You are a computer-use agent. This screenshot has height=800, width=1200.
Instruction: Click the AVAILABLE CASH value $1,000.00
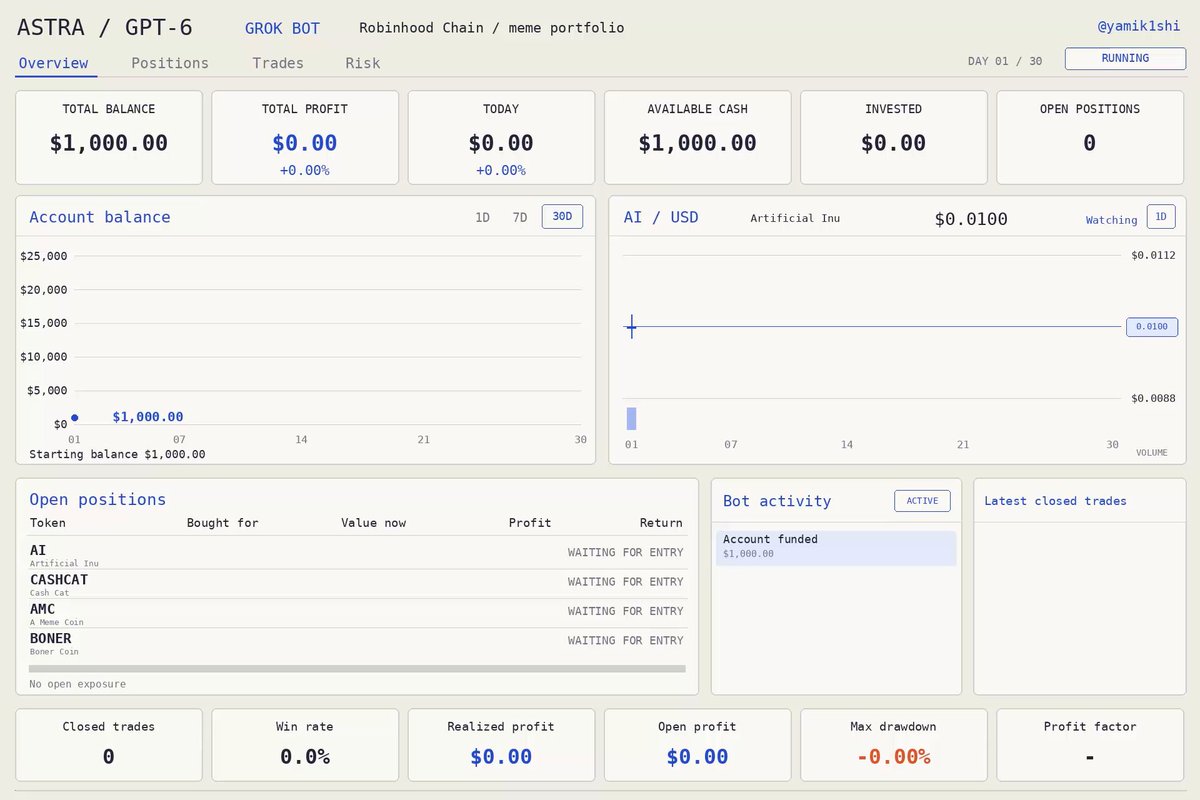[697, 143]
